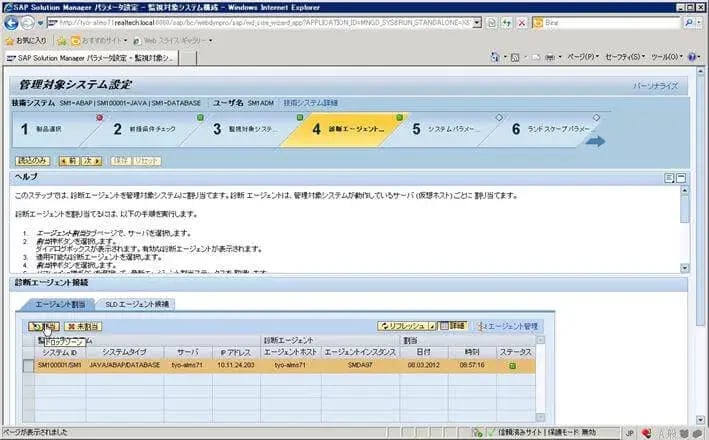Click the help text scrollbar down arrow
709x440 pixels.
[x=685, y=268]
